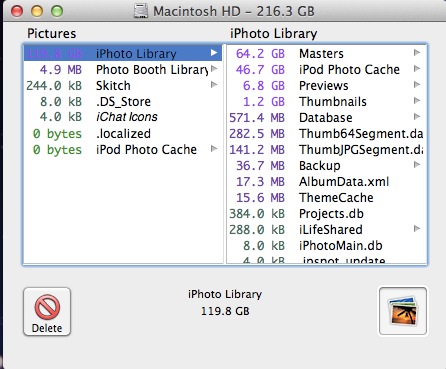Expand the Backup folder arrow
This screenshot has width=446, height=369.
pos(417,165)
